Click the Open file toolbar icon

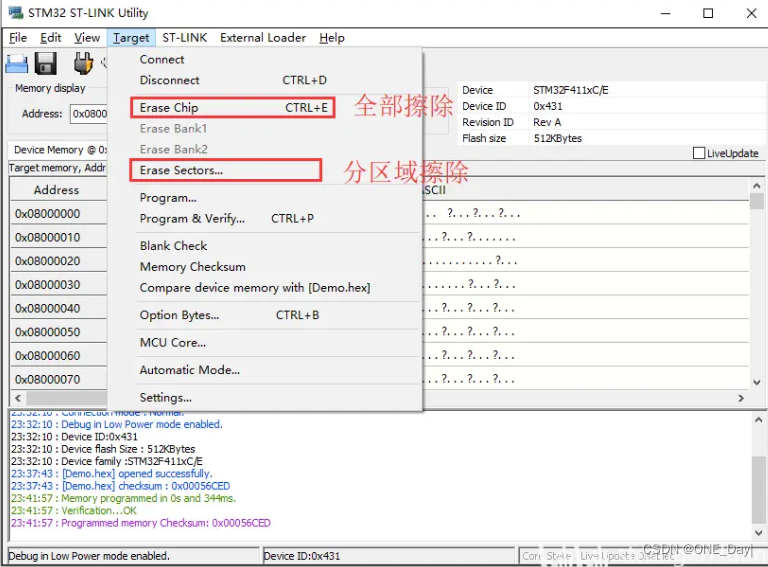click(17, 64)
